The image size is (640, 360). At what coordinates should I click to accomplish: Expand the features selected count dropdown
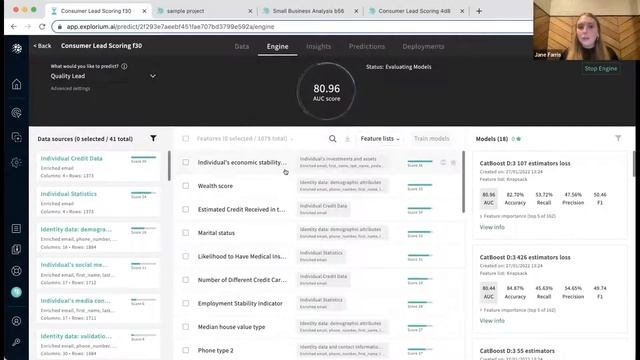click(292, 139)
